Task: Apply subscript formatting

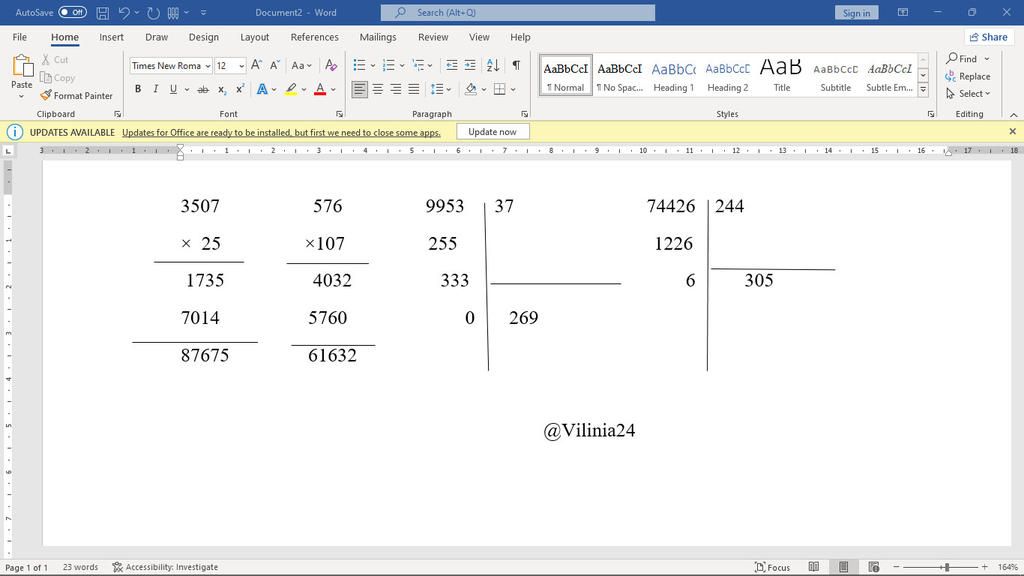Action: pyautogui.click(x=222, y=89)
